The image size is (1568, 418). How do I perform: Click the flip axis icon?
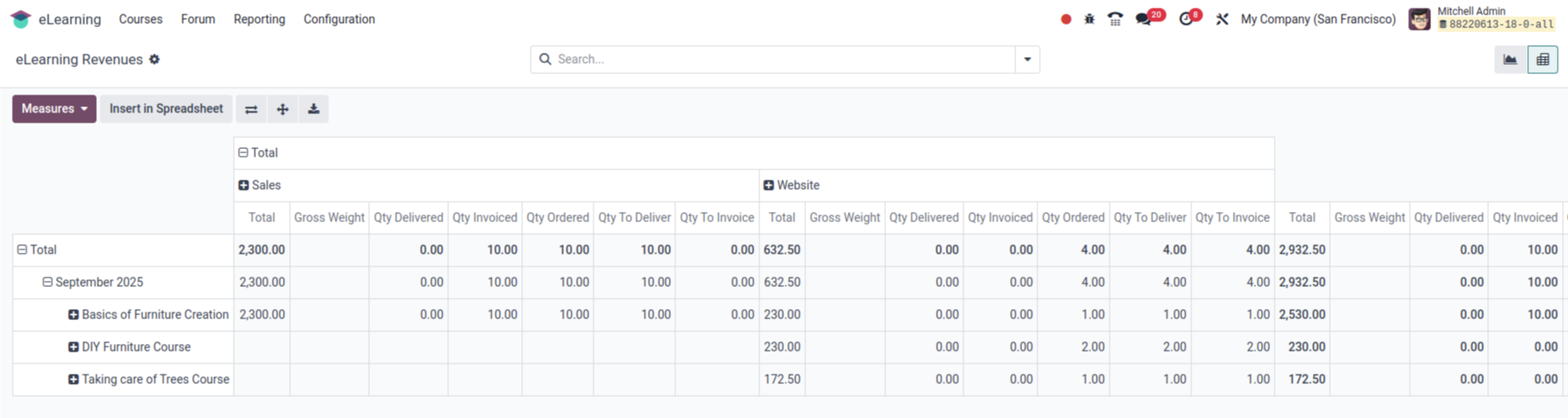(251, 109)
